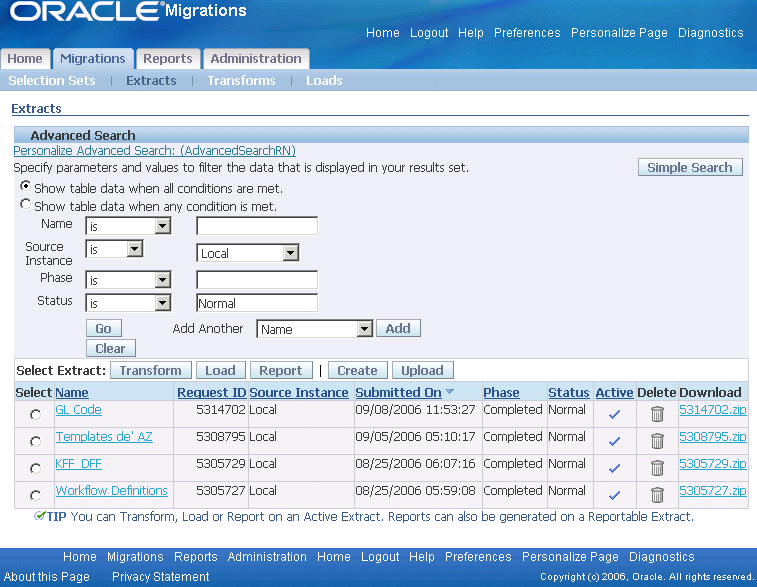Click the Active checkmark for Templates de' AZ
757x587 pixels.
pyautogui.click(x=614, y=441)
